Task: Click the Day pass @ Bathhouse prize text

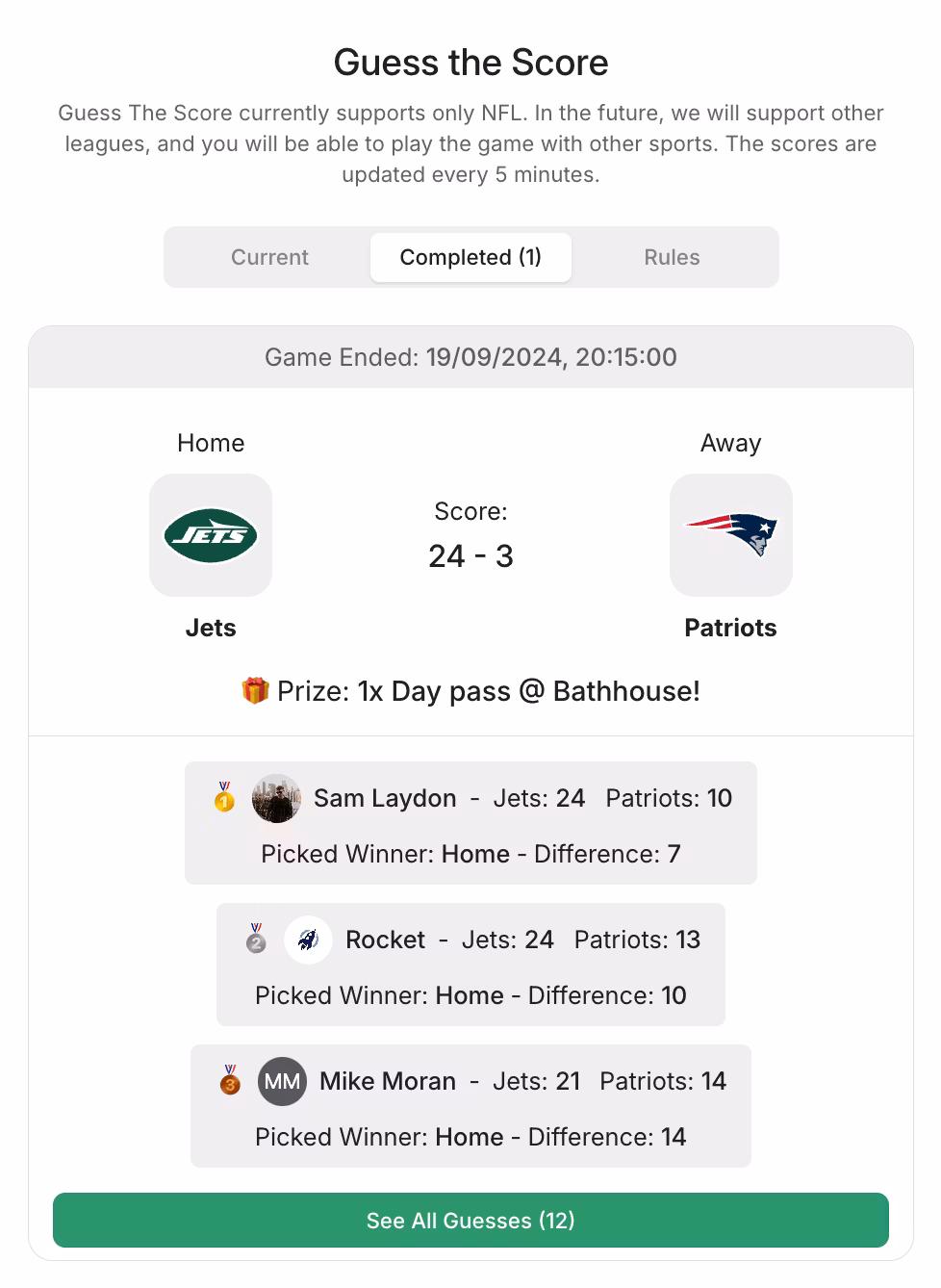Action: (x=528, y=691)
